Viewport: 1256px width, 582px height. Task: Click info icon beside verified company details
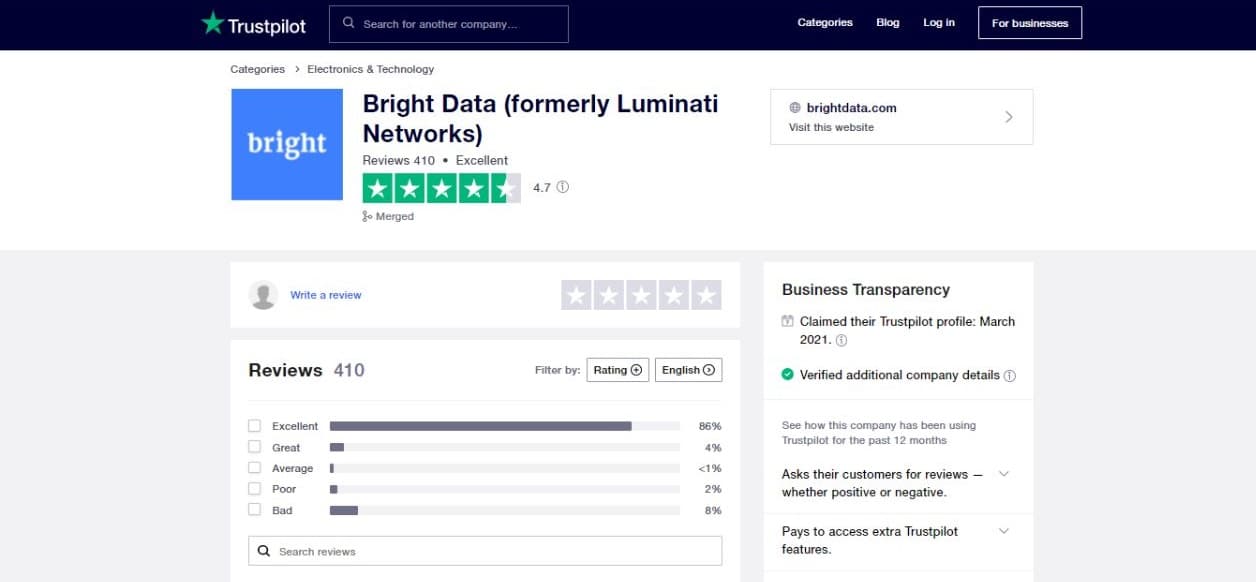[x=1010, y=376]
